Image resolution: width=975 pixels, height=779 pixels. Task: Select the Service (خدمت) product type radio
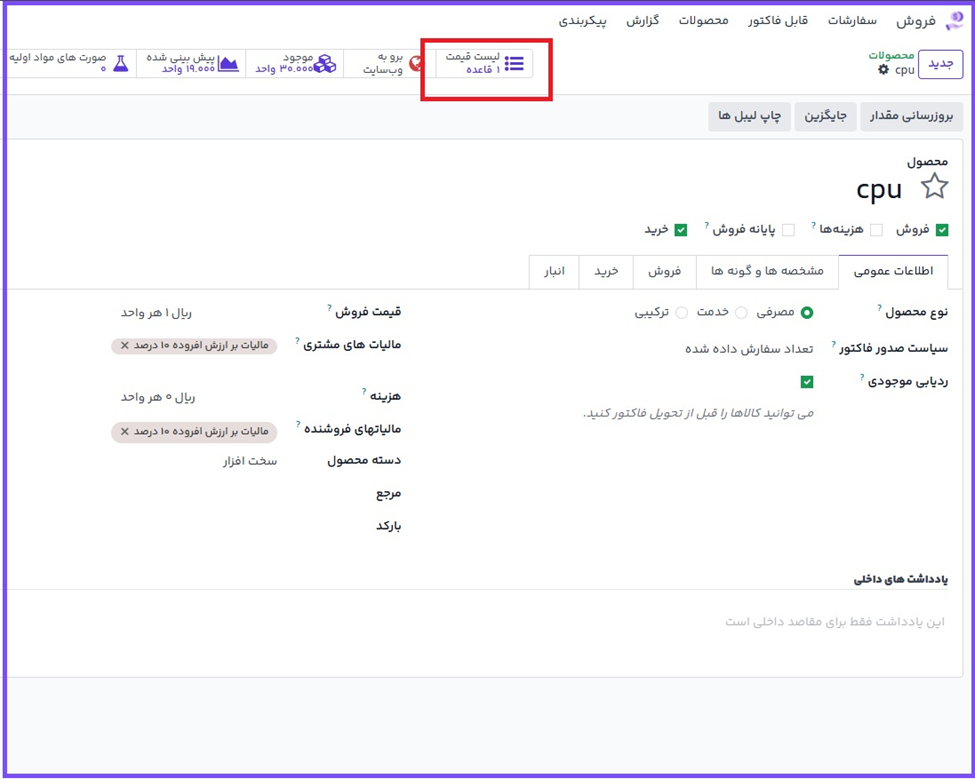click(741, 313)
